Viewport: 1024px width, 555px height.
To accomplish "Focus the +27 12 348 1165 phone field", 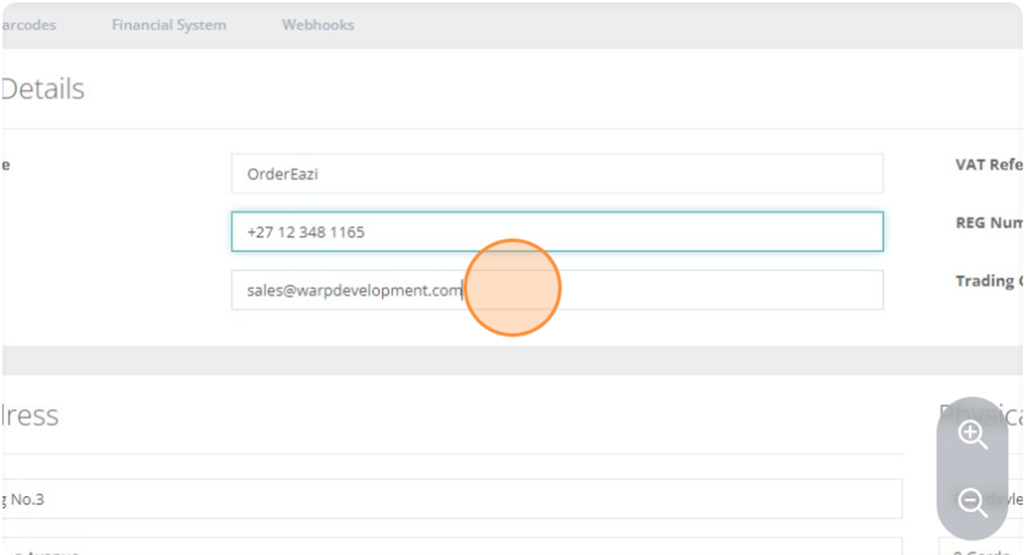I will pyautogui.click(x=557, y=232).
